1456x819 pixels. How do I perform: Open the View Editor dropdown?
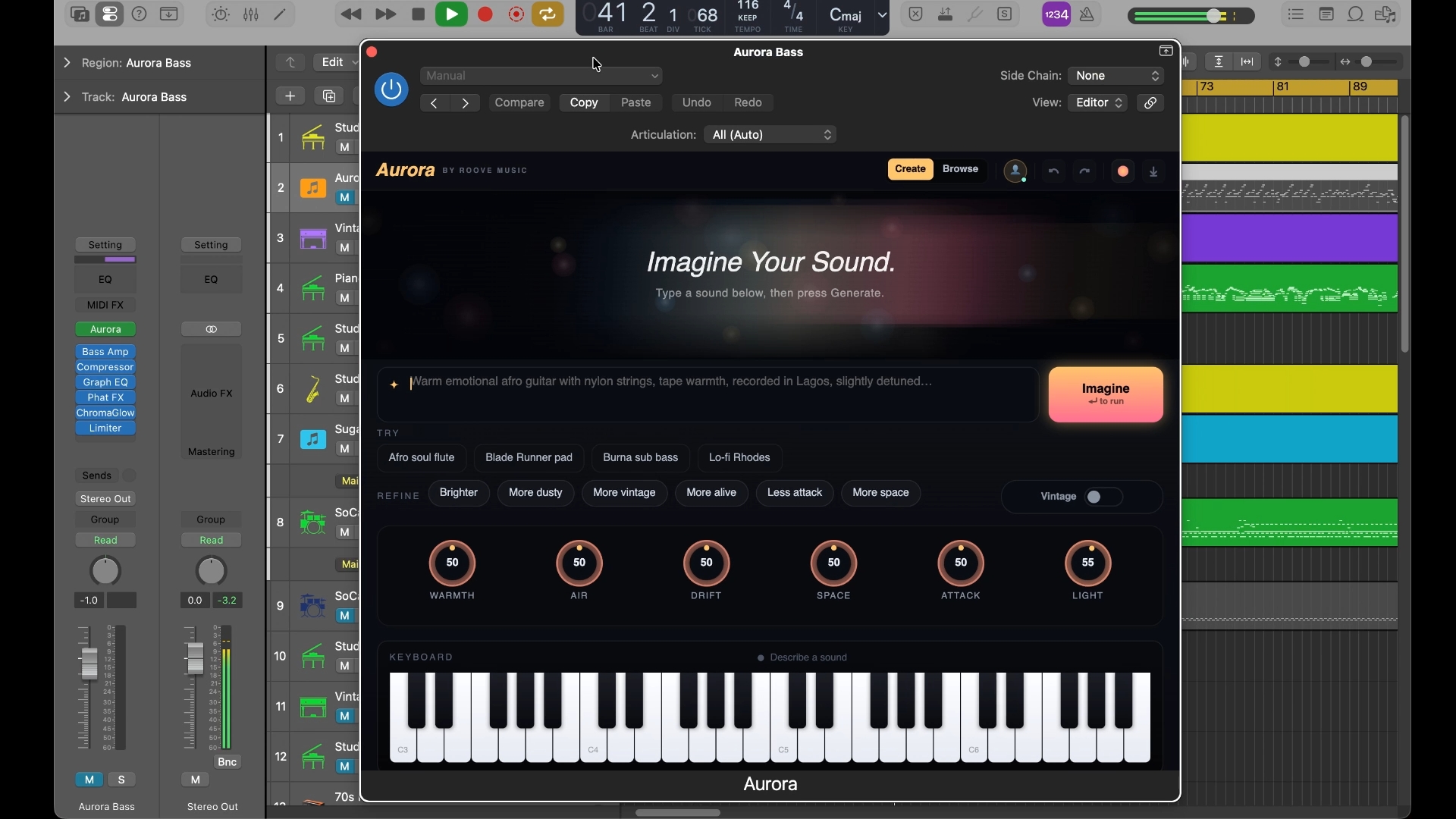coord(1099,103)
